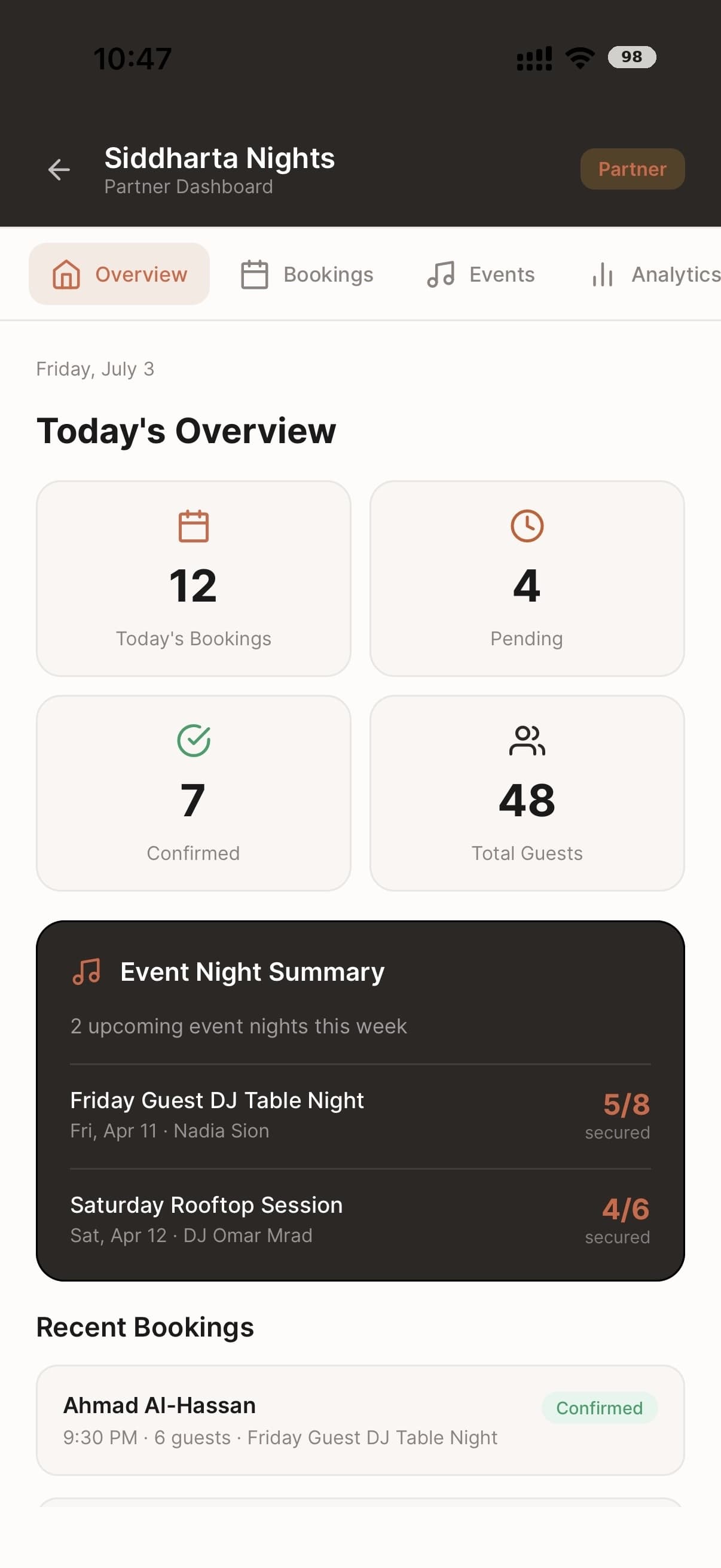Click the music icon in Event Night Summary

click(87, 971)
